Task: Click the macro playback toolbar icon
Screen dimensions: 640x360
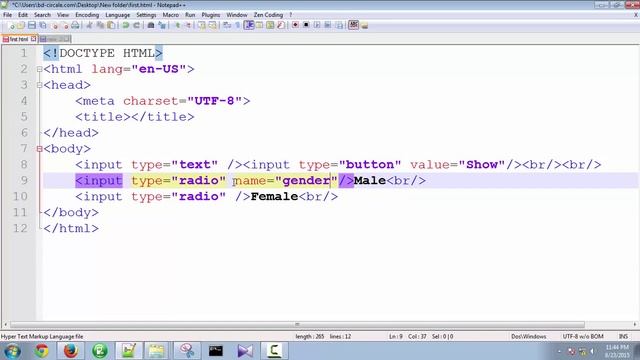Action: click(317, 25)
